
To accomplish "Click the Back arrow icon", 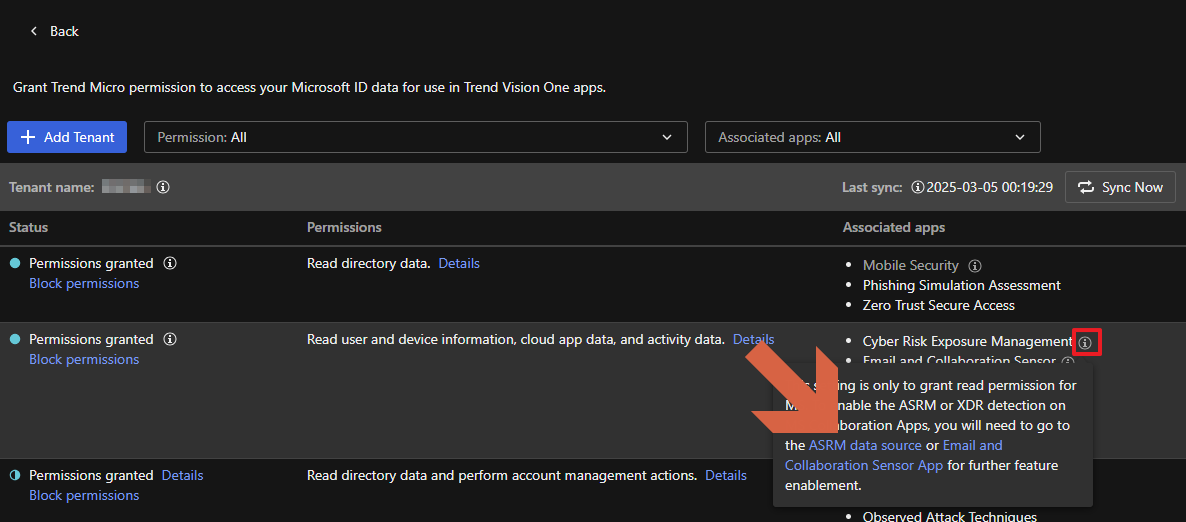I will (34, 31).
